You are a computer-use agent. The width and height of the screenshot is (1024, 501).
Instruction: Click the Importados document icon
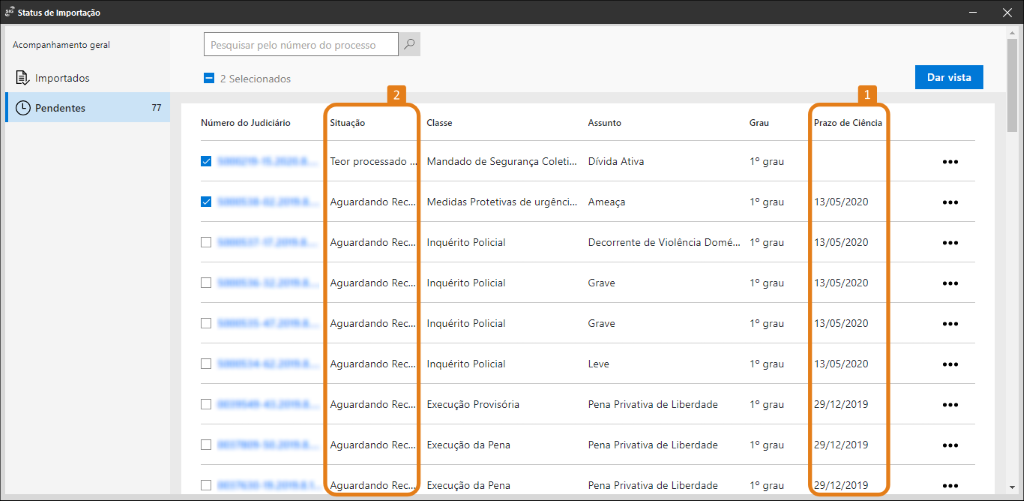coord(22,78)
